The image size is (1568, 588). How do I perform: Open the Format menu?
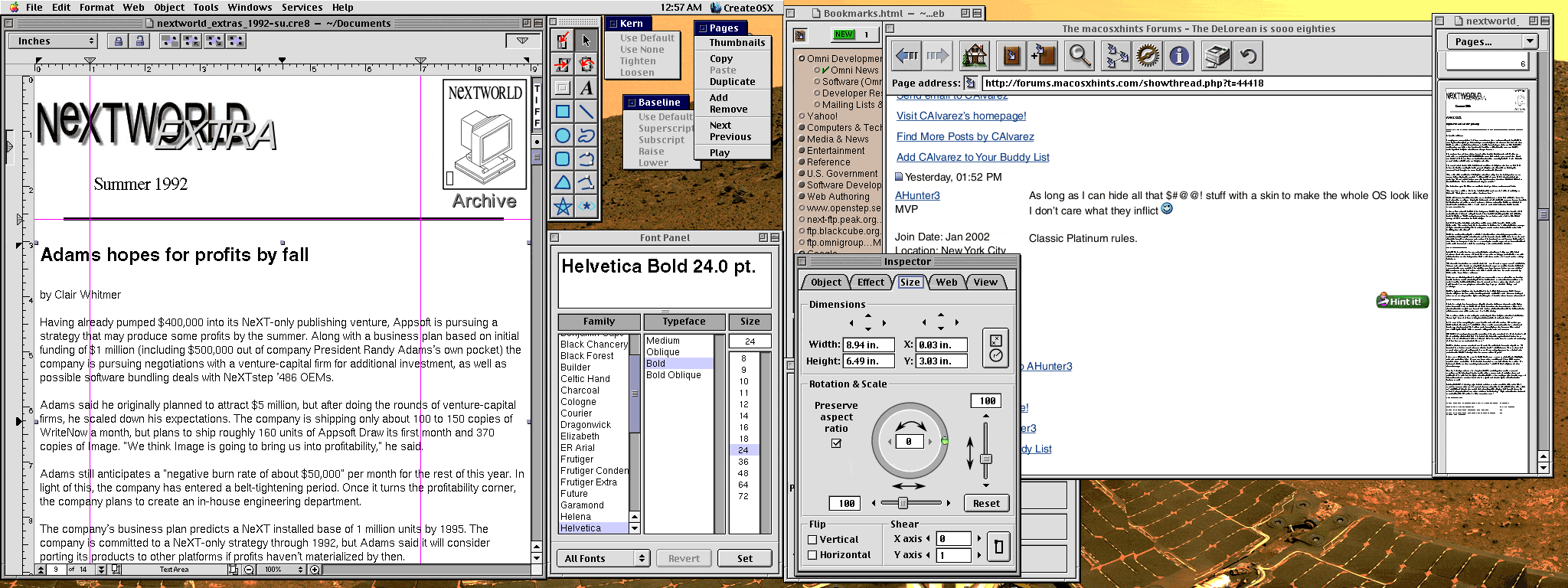96,7
